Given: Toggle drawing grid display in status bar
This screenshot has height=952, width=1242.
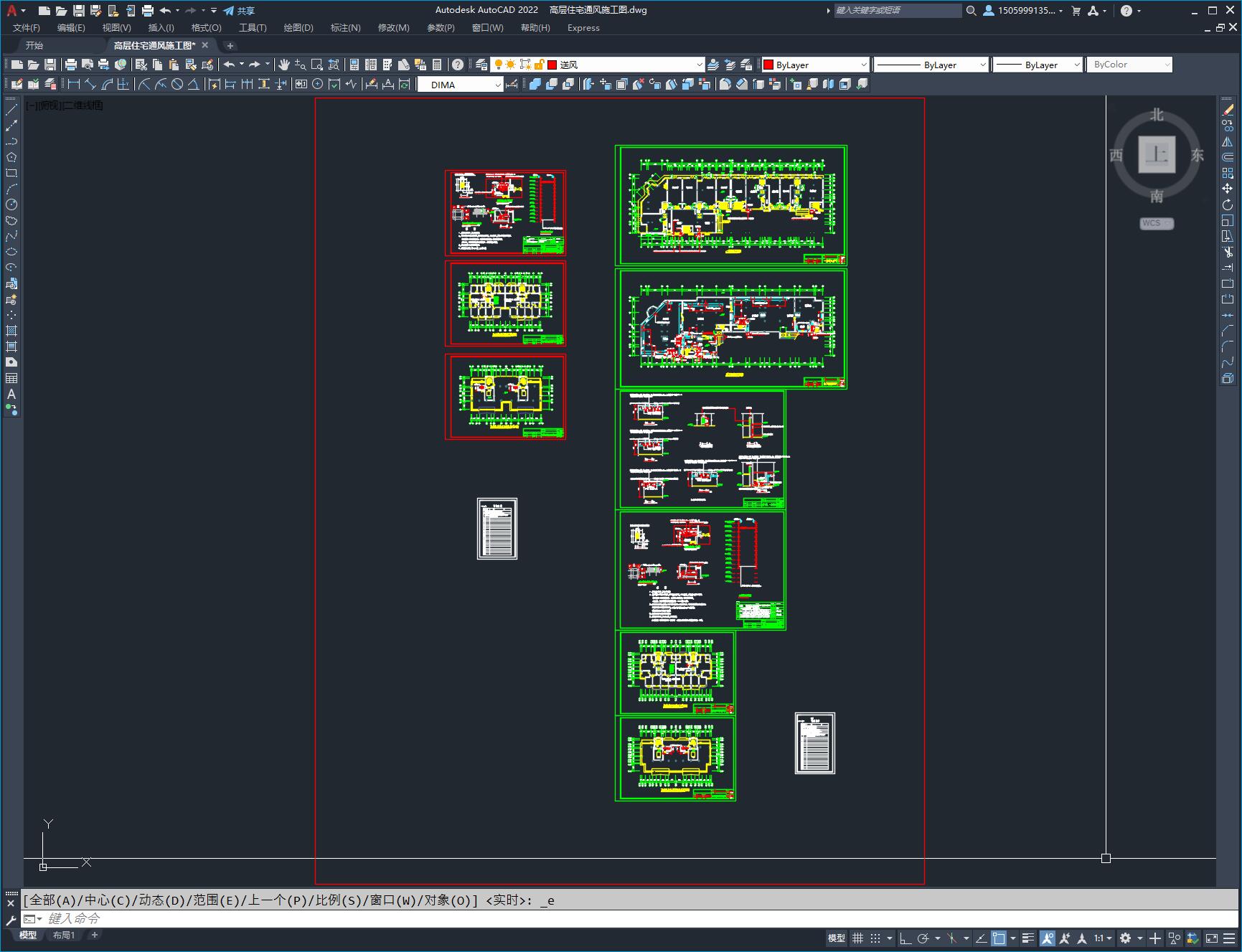Looking at the screenshot, I should (x=858, y=938).
